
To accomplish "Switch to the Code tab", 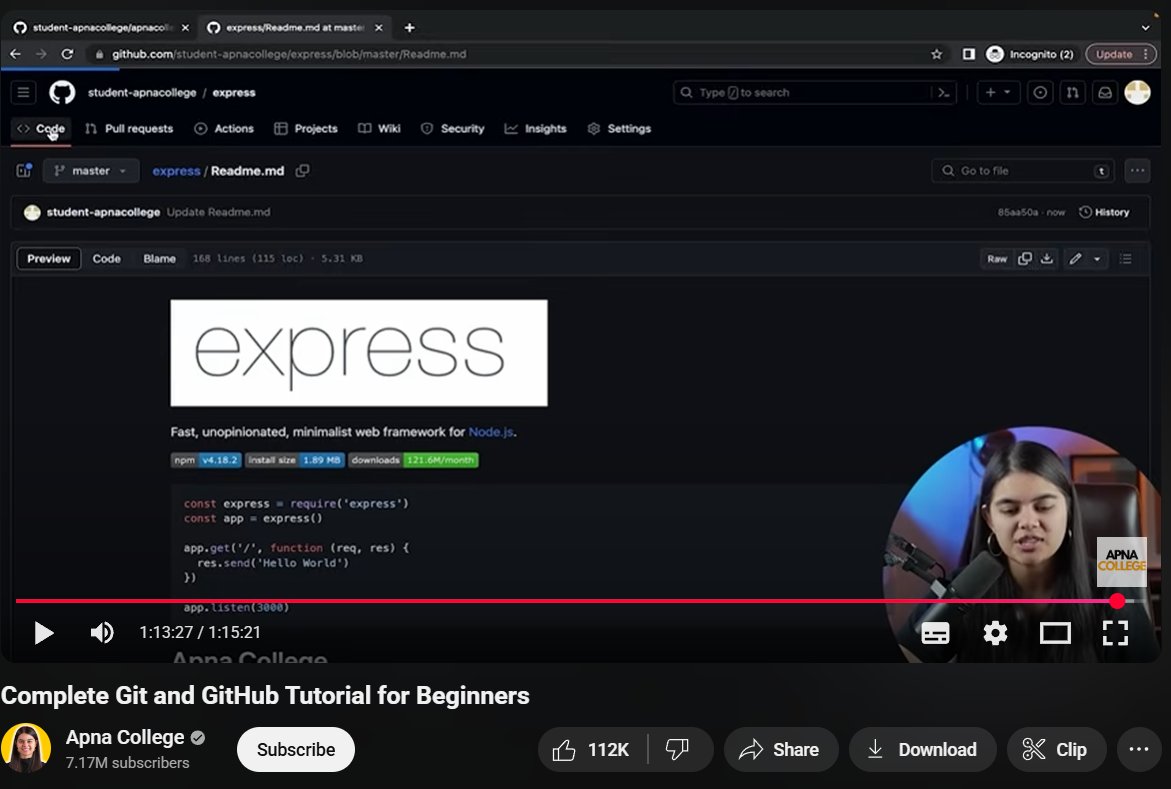I will [41, 129].
